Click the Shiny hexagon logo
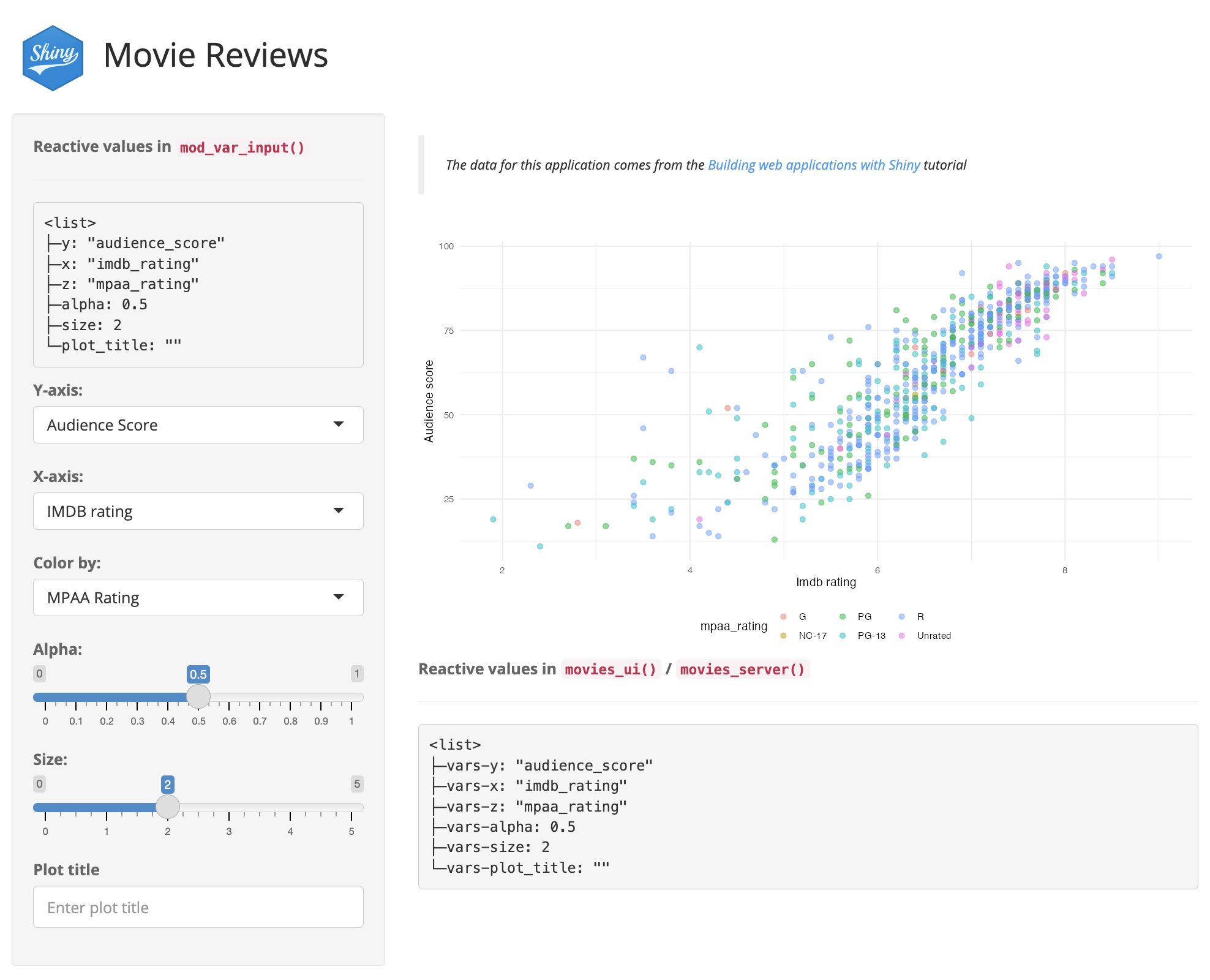 coord(53,58)
